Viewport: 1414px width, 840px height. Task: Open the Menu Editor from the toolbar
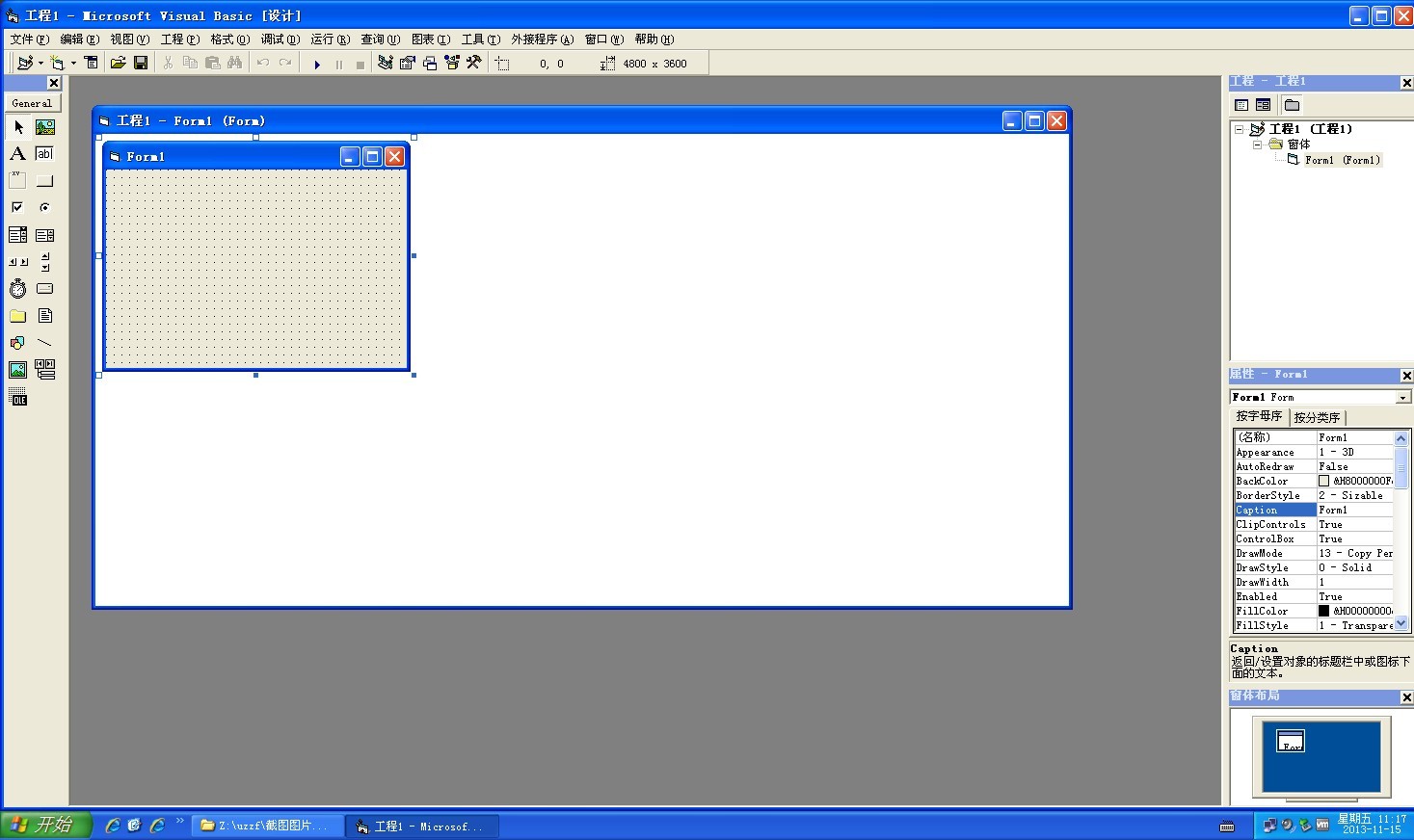pyautogui.click(x=91, y=62)
